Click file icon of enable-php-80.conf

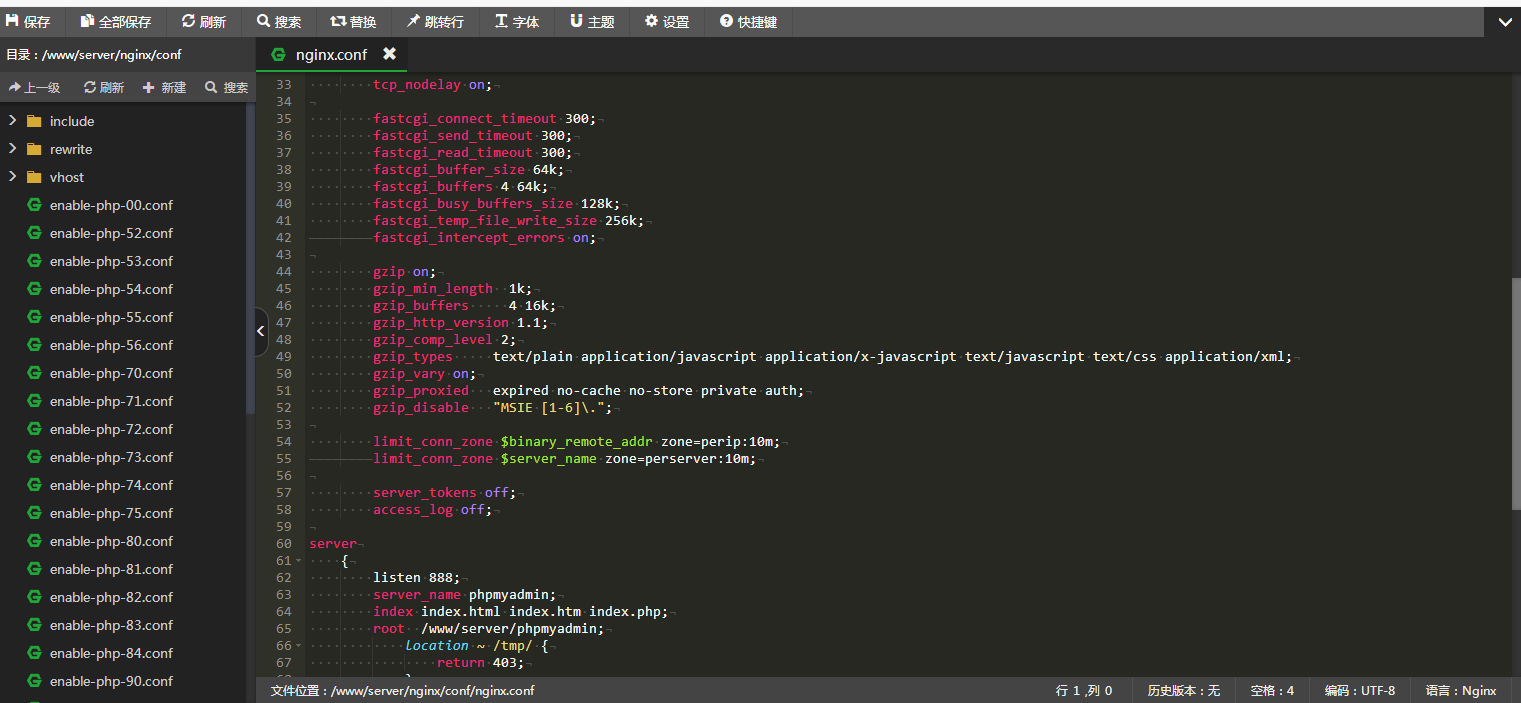pyautogui.click(x=34, y=541)
